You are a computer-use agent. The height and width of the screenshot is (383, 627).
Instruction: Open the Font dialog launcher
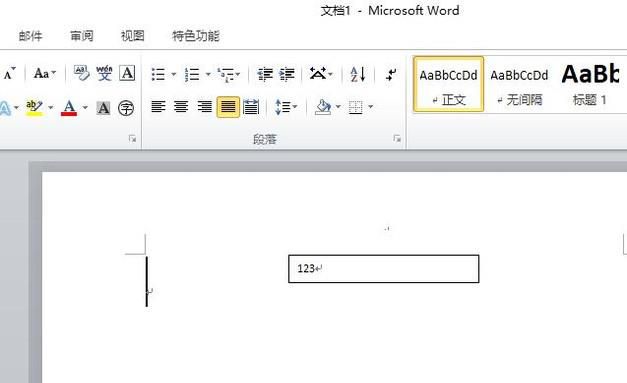pos(132,139)
